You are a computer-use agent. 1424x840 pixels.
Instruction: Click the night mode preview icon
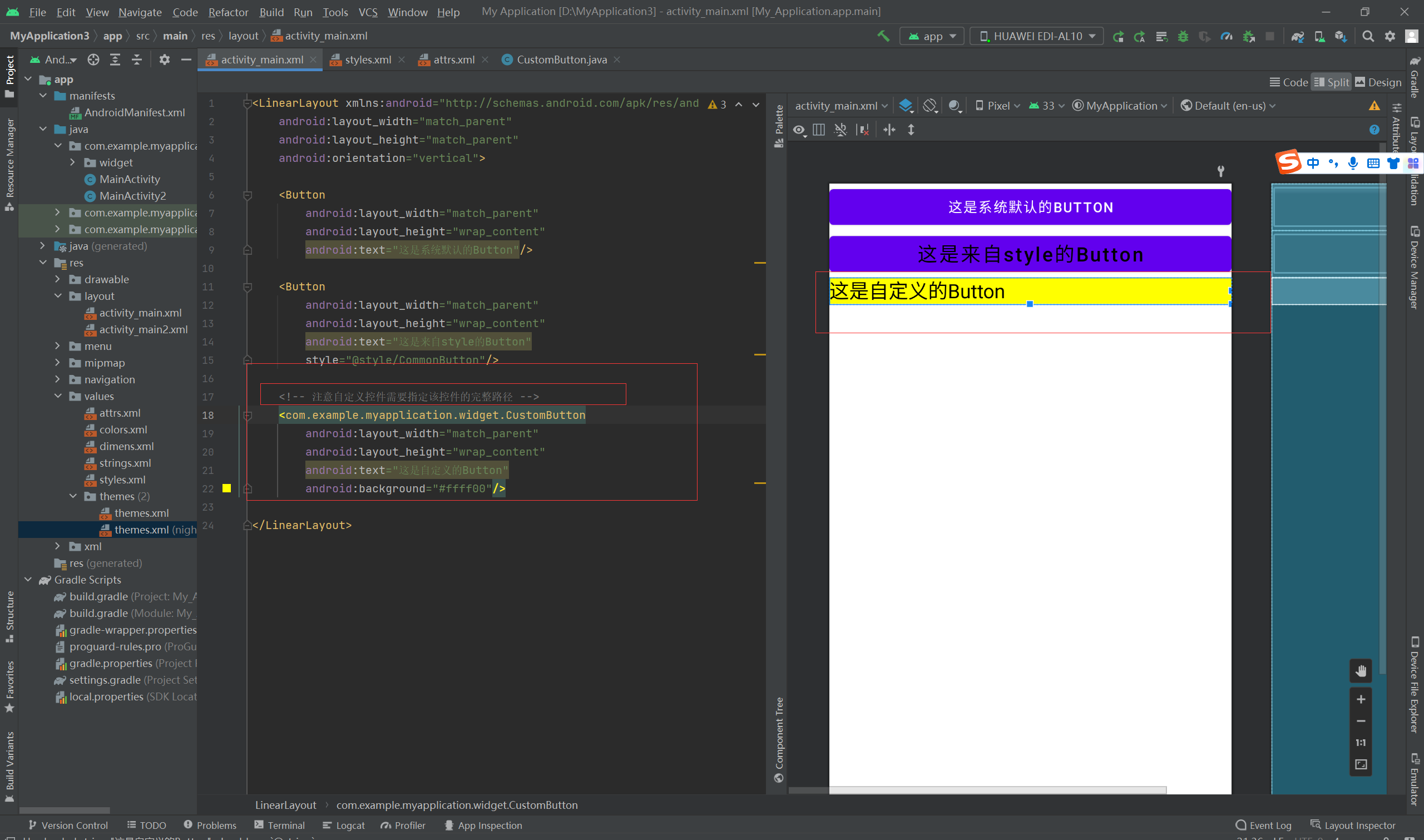[955, 106]
